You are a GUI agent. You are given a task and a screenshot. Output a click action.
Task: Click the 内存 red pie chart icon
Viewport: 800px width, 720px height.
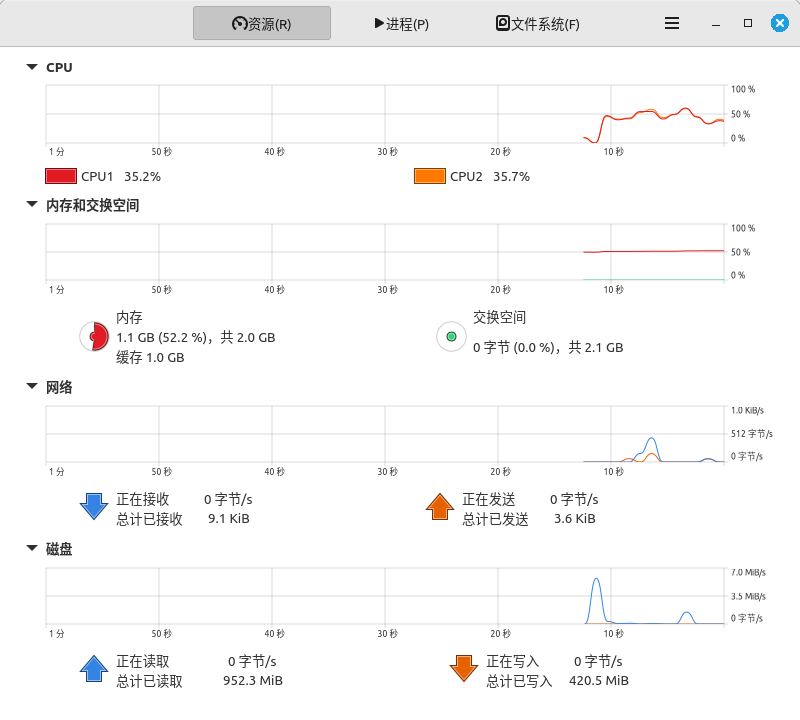[x=94, y=337]
